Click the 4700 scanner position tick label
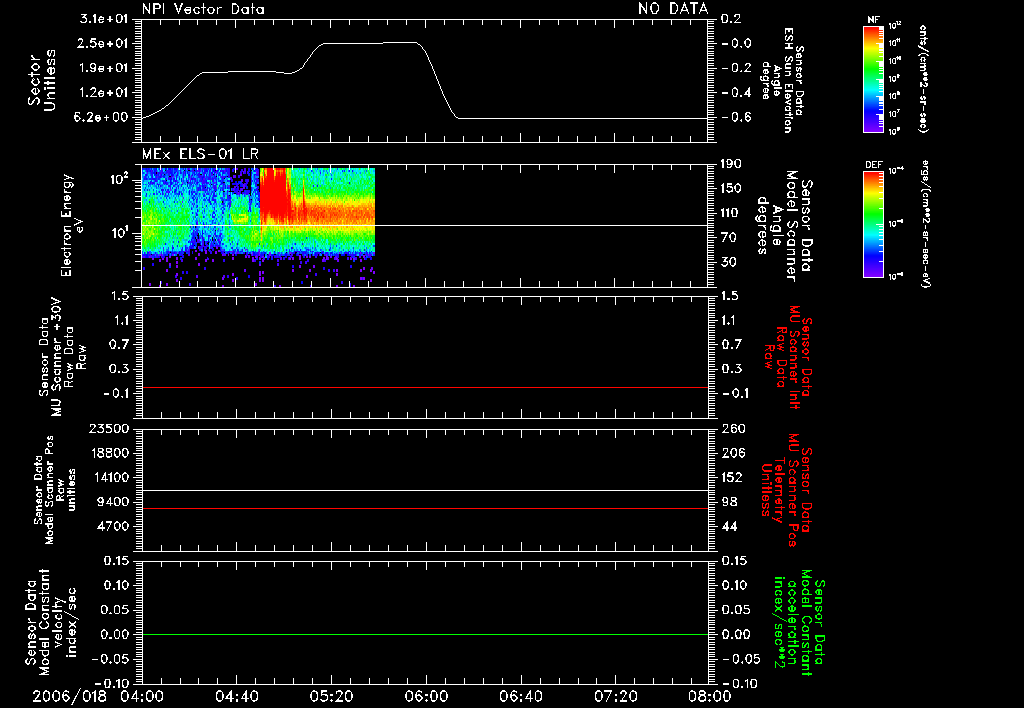Viewport: 1024px width, 708px height. [x=113, y=526]
